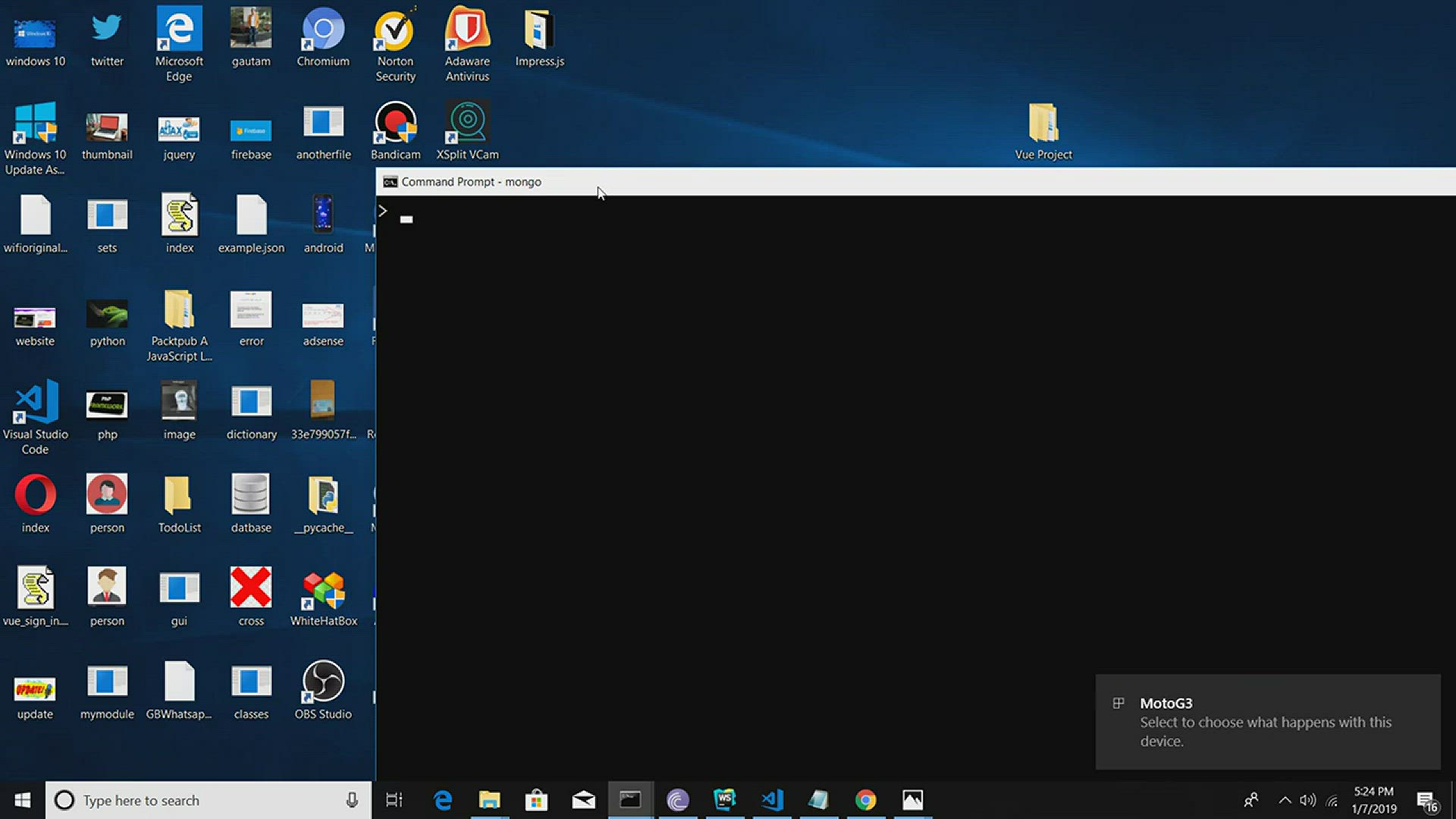
Task: Select the Visual Studio Code desktop icon
Action: click(x=35, y=402)
